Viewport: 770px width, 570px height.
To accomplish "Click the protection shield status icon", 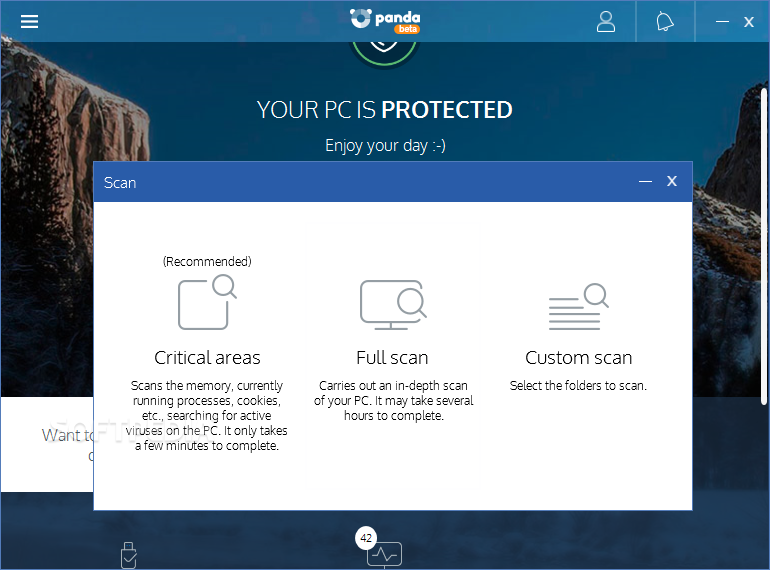I will (384, 53).
